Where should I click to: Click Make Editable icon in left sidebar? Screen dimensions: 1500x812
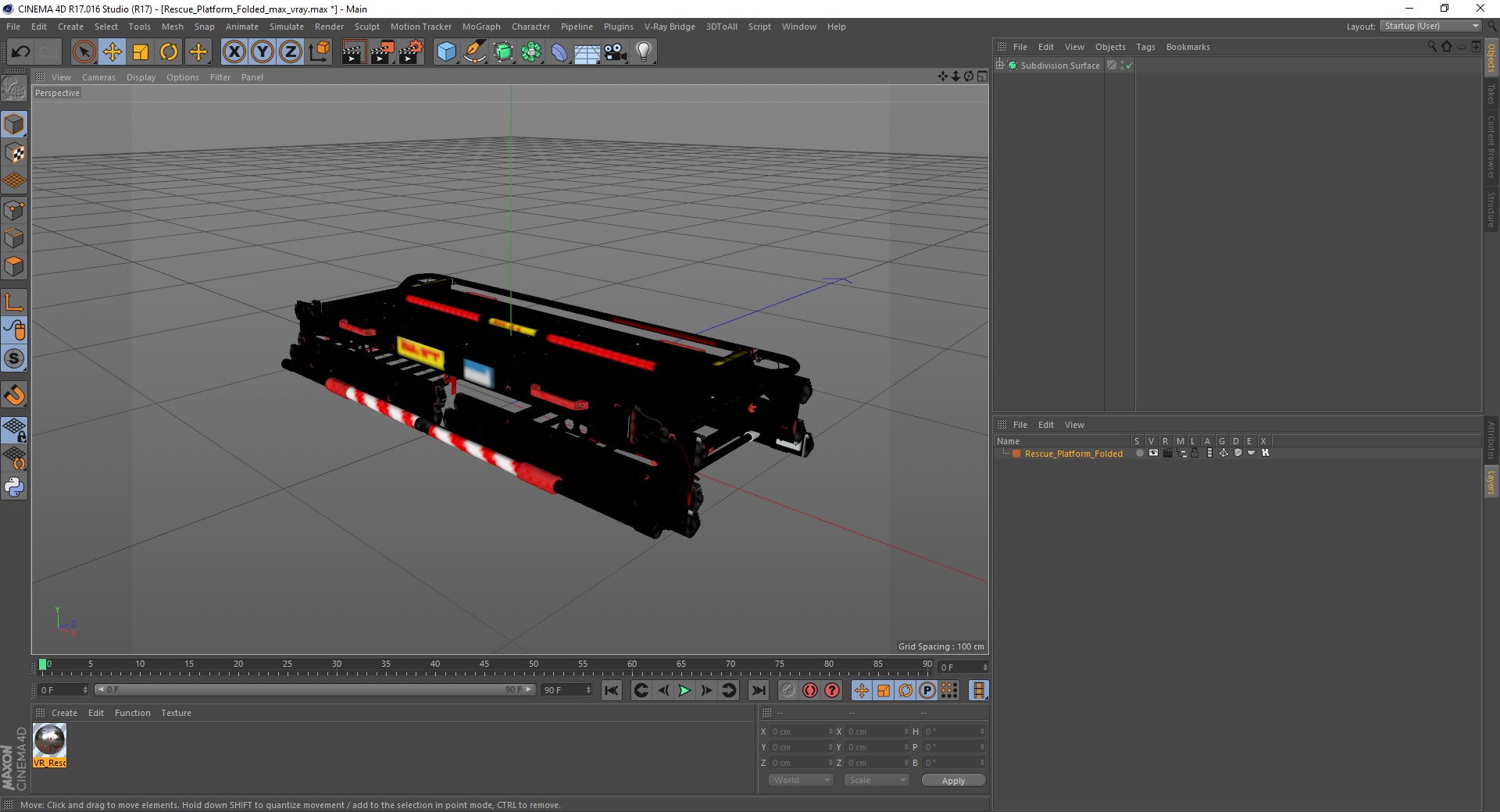tap(14, 89)
